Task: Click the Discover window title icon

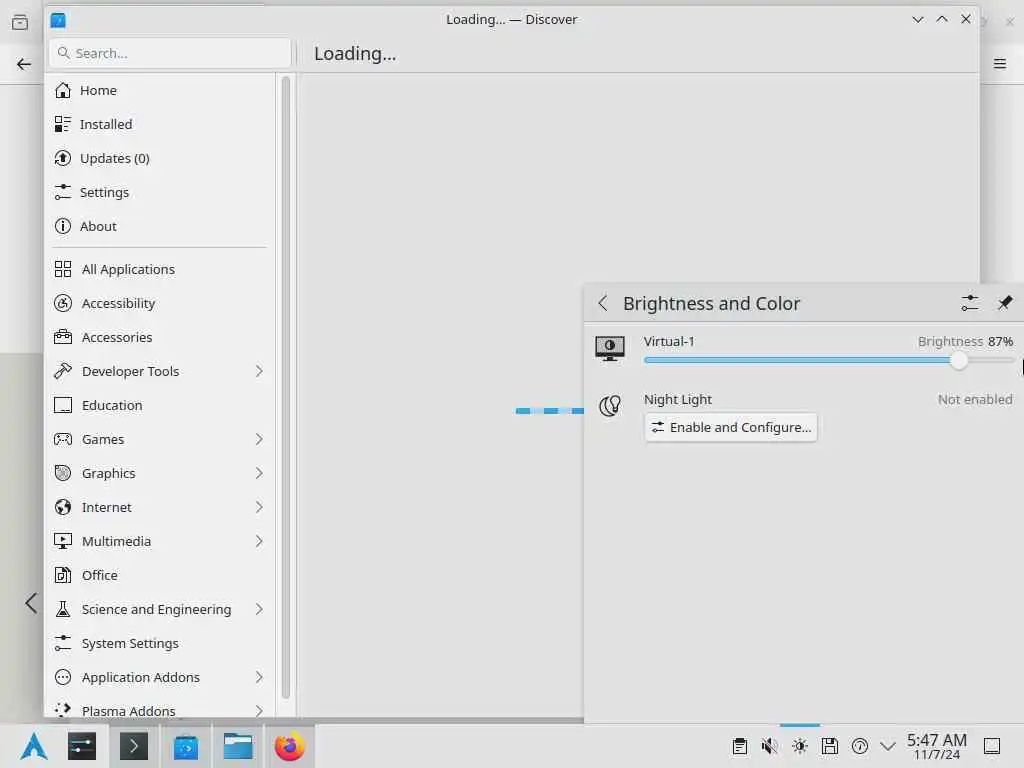Action: click(58, 20)
